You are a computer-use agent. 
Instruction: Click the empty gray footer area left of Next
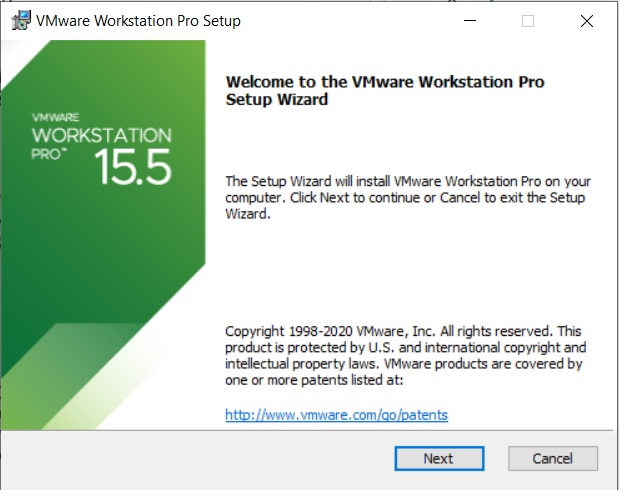click(200, 458)
